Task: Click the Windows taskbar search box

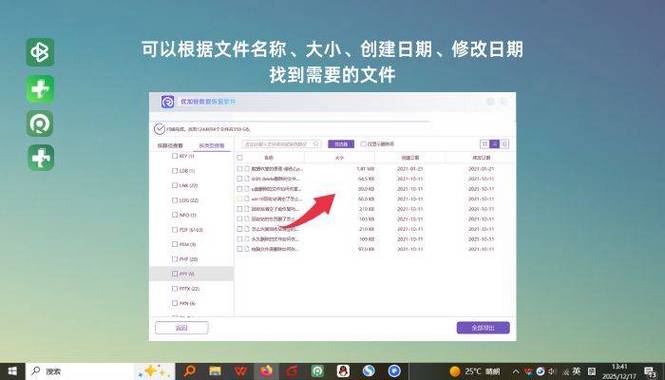Action: coord(100,372)
